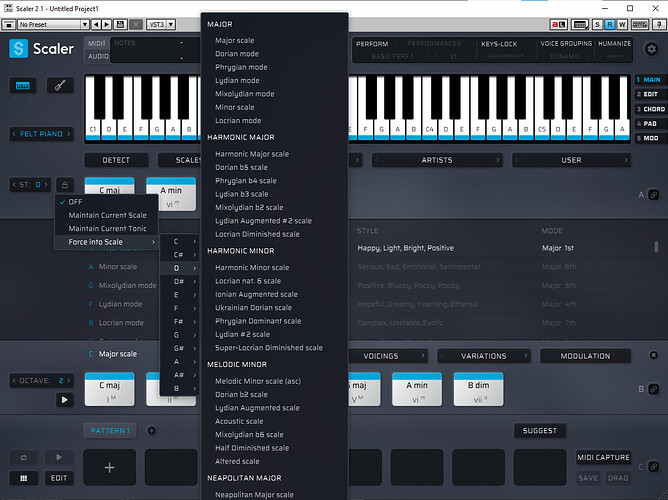Open the No Preset dropdown
Screen dimensions: 668x500
[53, 24]
